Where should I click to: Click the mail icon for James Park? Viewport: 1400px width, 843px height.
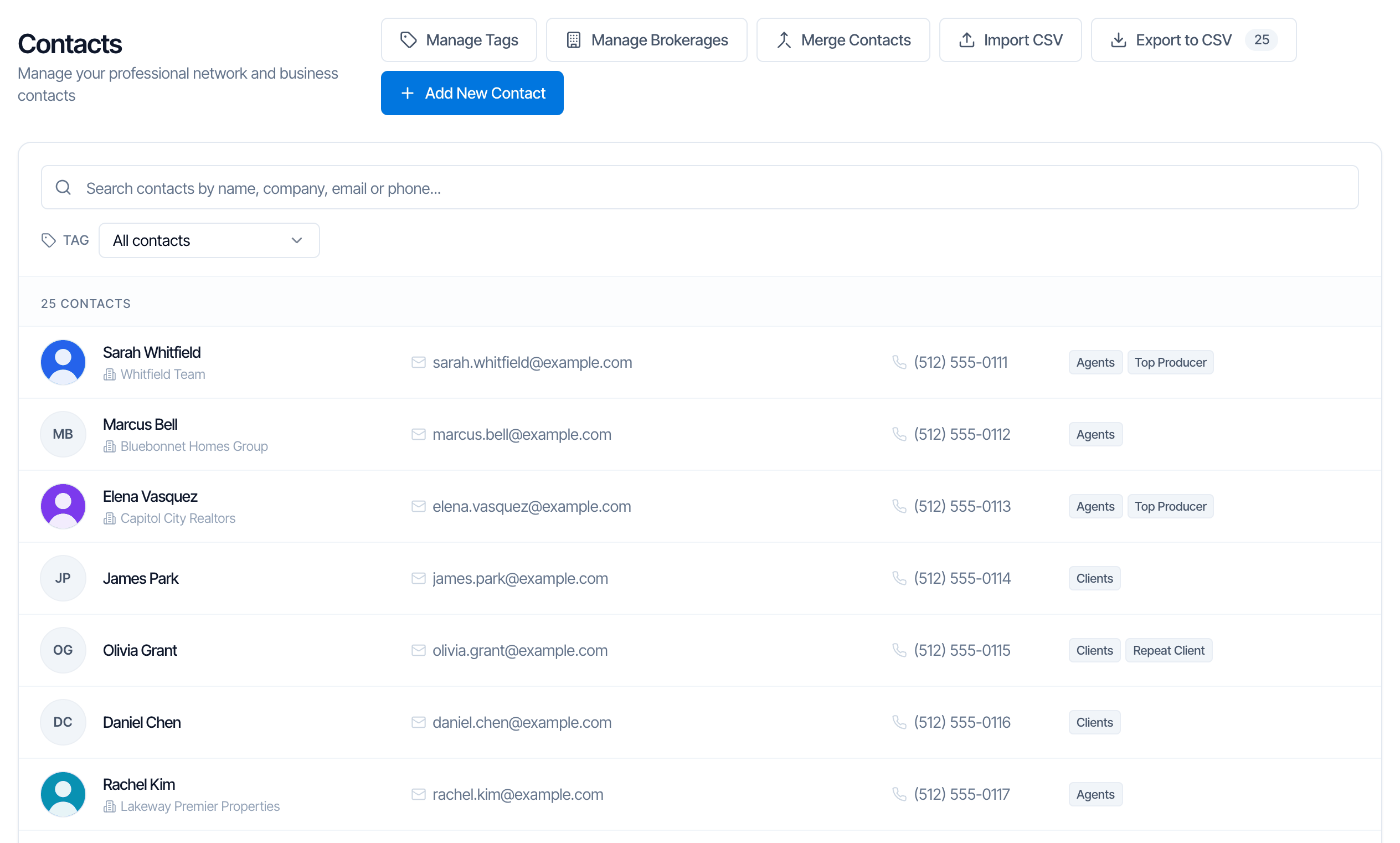click(x=418, y=578)
